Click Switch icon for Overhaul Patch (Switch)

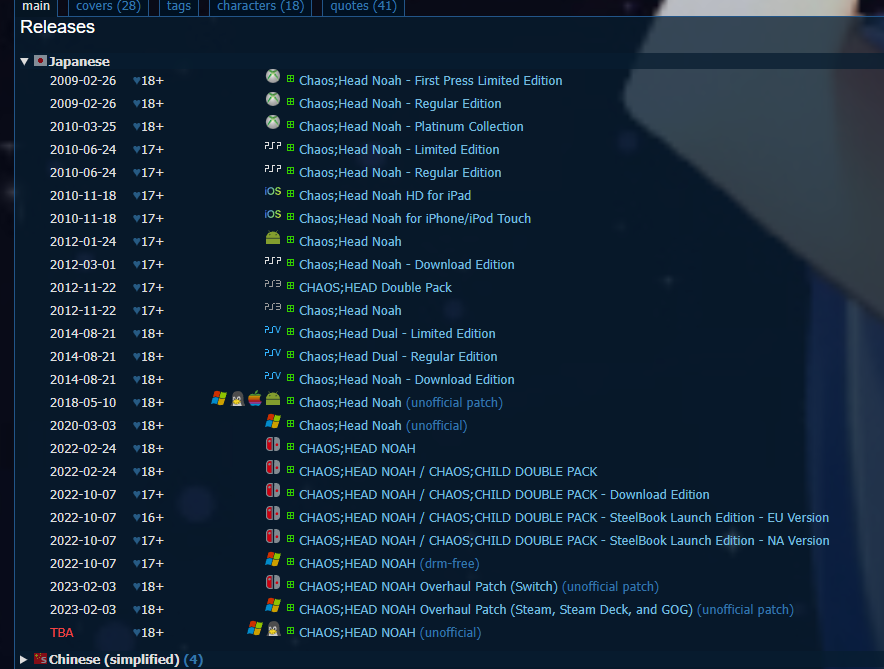(x=273, y=582)
